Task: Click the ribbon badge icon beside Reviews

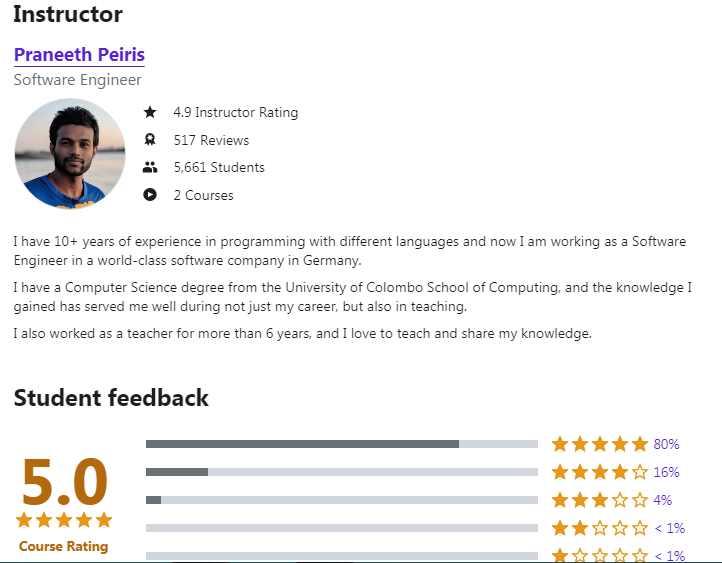Action: point(150,139)
